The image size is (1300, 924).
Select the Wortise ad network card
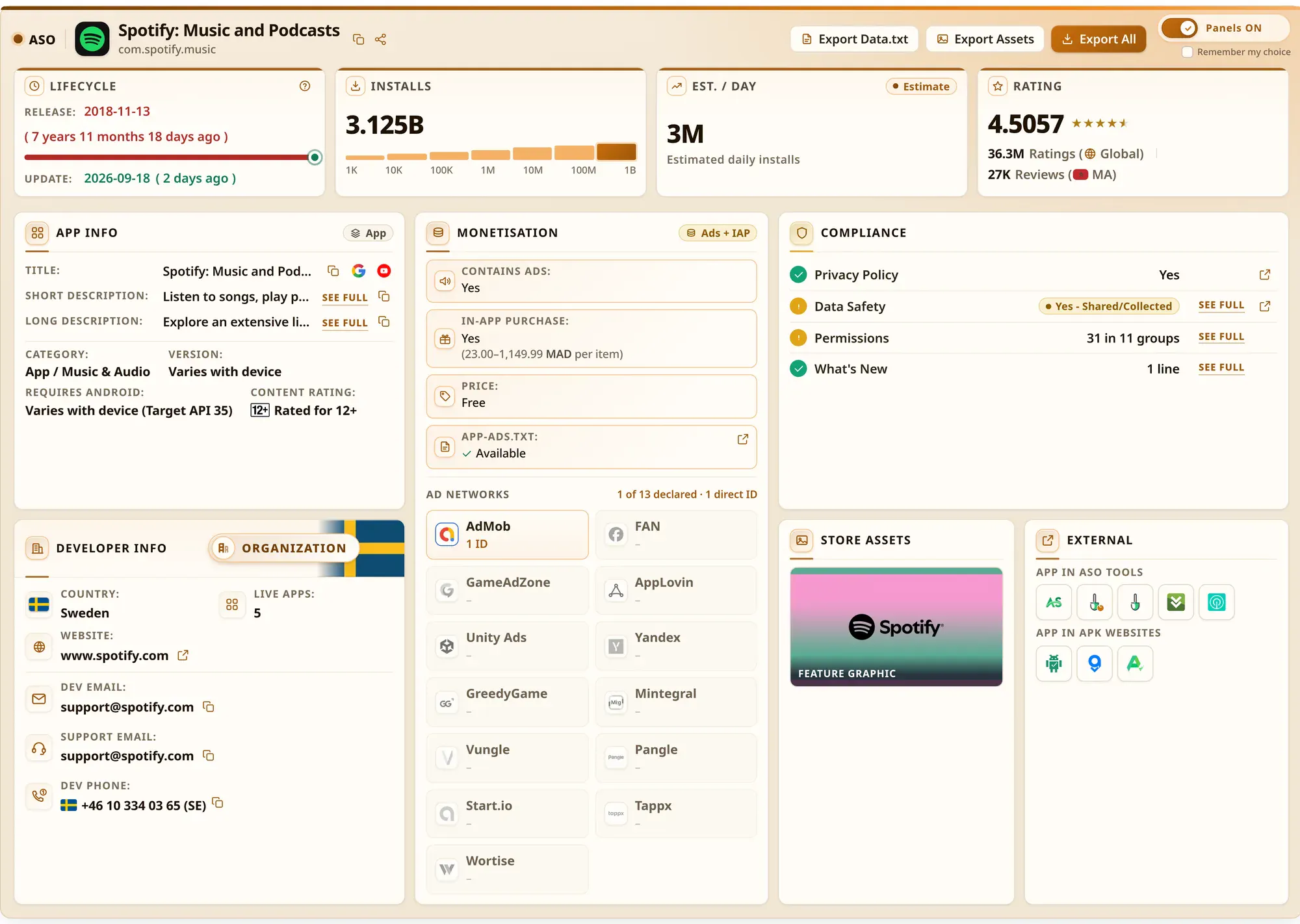click(507, 869)
